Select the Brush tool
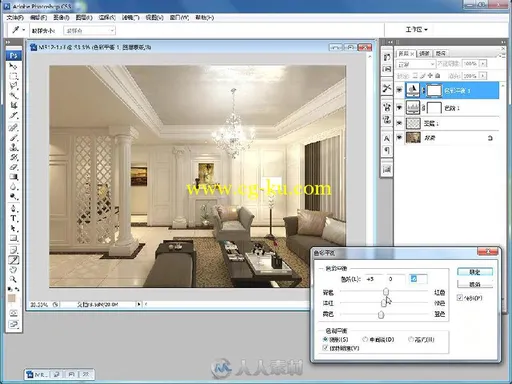Image resolution: width=512 pixels, height=384 pixels. point(13,137)
